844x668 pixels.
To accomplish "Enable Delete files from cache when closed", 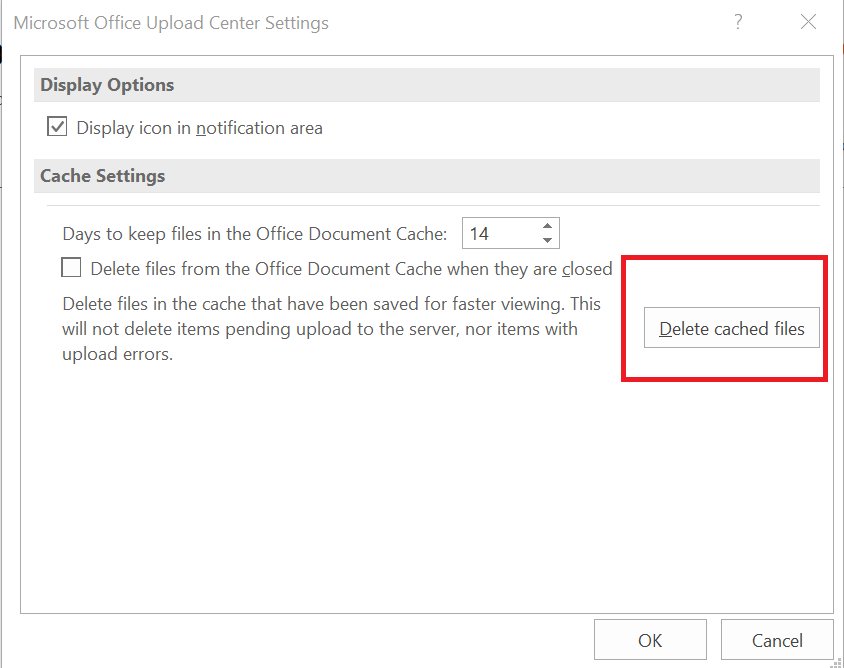I will (71, 268).
